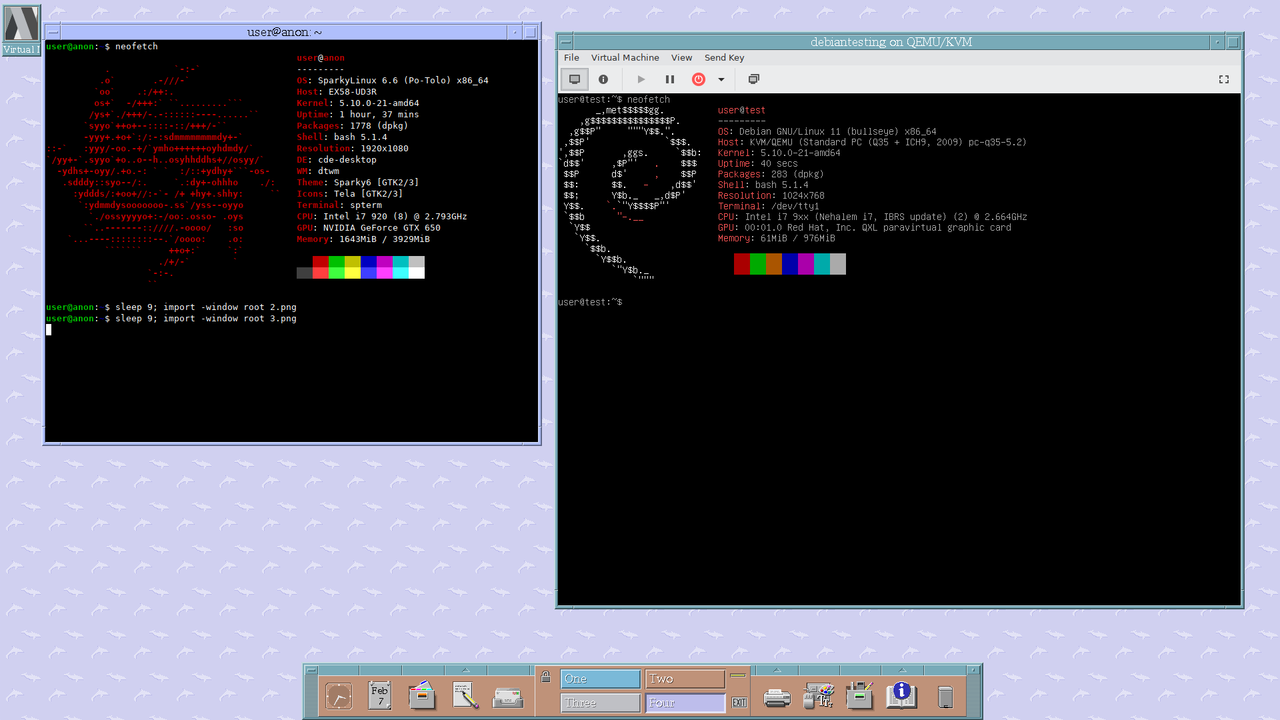
Task: Click the empty user@test prompt in VM
Action: click(x=590, y=301)
